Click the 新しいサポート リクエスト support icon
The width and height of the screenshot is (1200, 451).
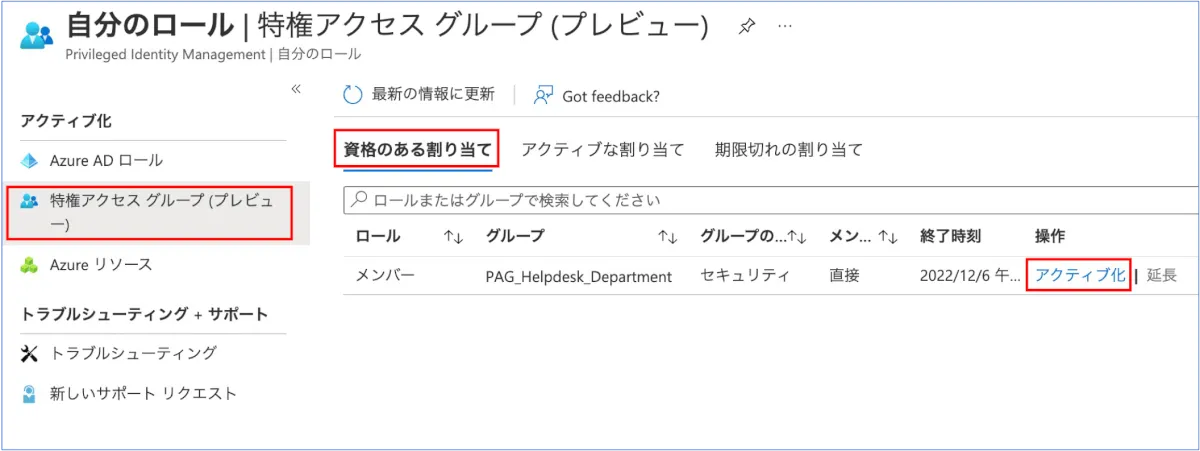[x=30, y=394]
